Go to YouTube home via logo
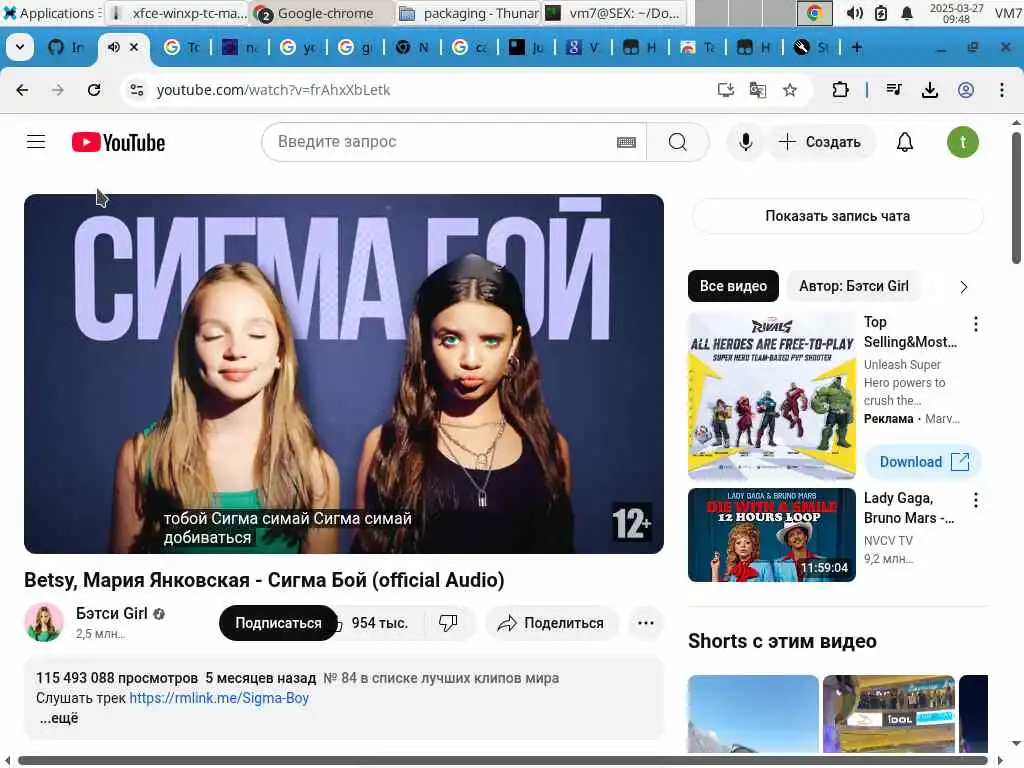Image resolution: width=1024 pixels, height=768 pixels. point(118,142)
